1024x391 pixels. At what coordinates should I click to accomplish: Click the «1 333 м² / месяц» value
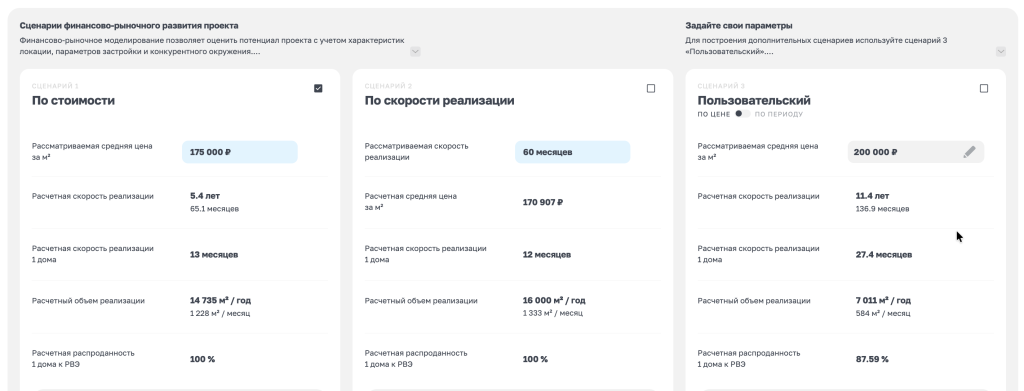pos(552,313)
